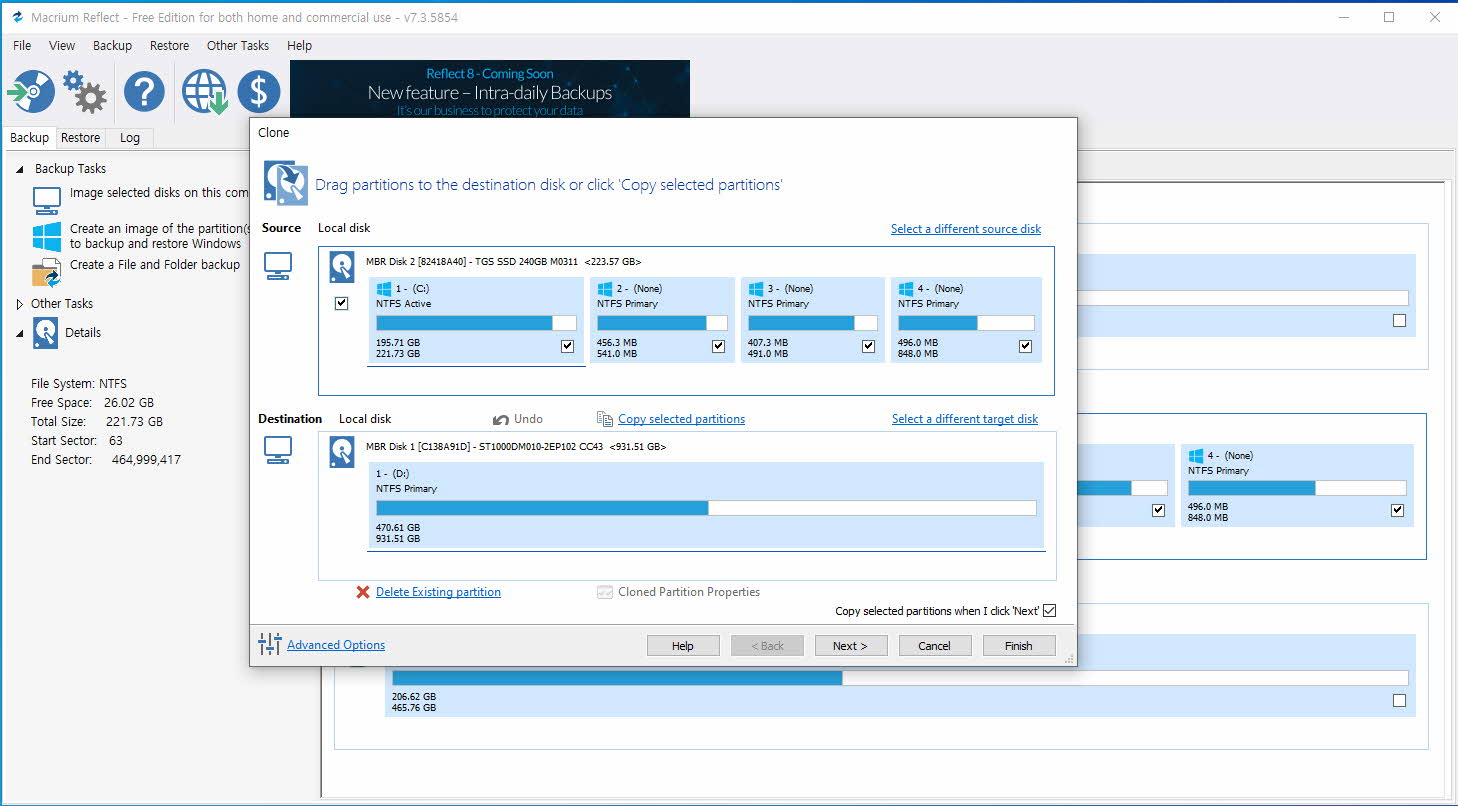This screenshot has width=1458, height=806.
Task: Click the Windows icon on partition 1 (C:)
Action: [x=384, y=288]
